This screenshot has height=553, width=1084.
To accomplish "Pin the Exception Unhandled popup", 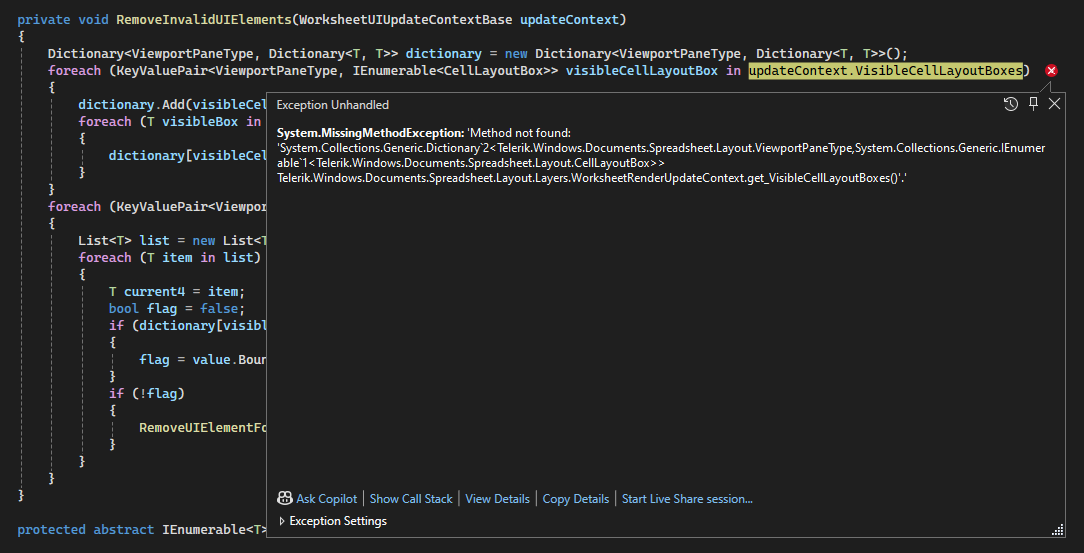I will [1033, 104].
